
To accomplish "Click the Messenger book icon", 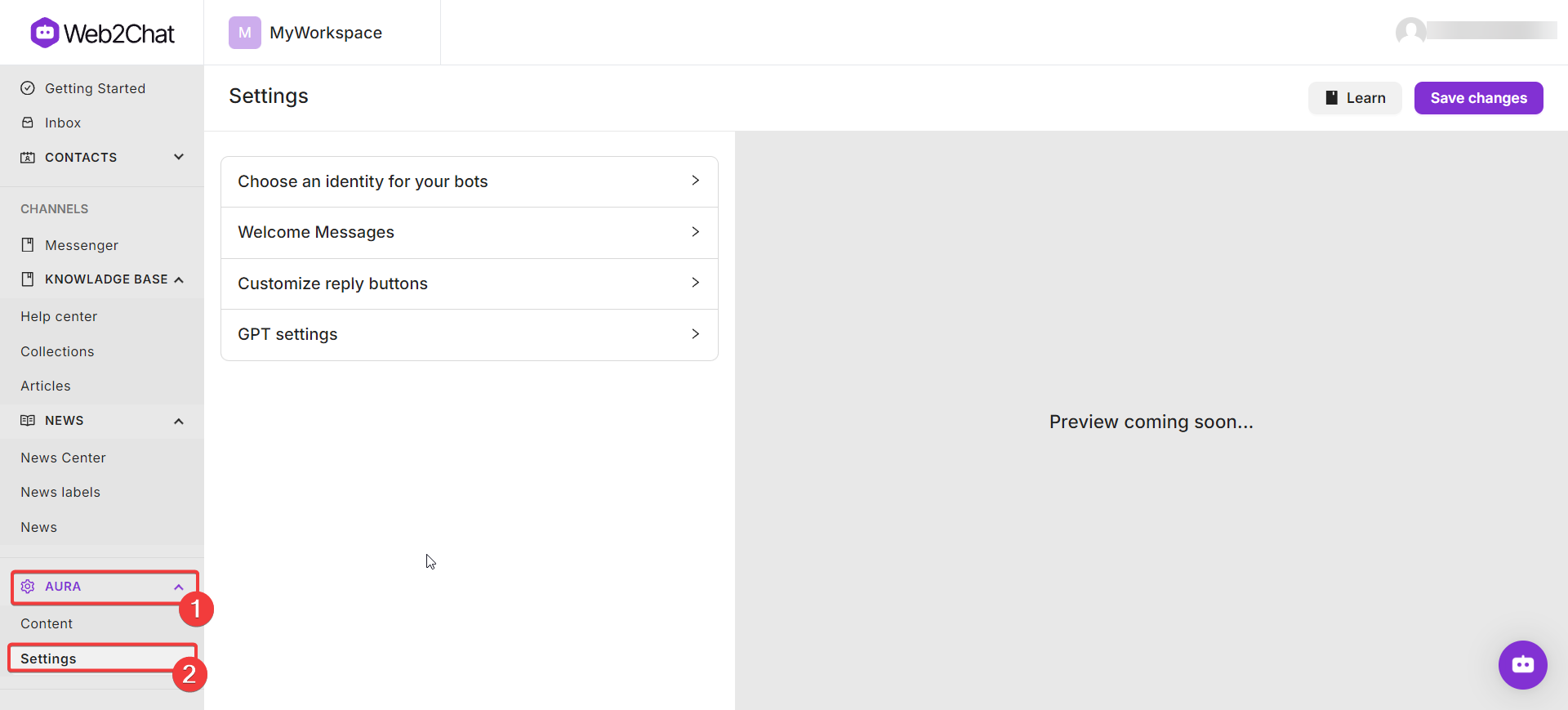I will click(28, 245).
